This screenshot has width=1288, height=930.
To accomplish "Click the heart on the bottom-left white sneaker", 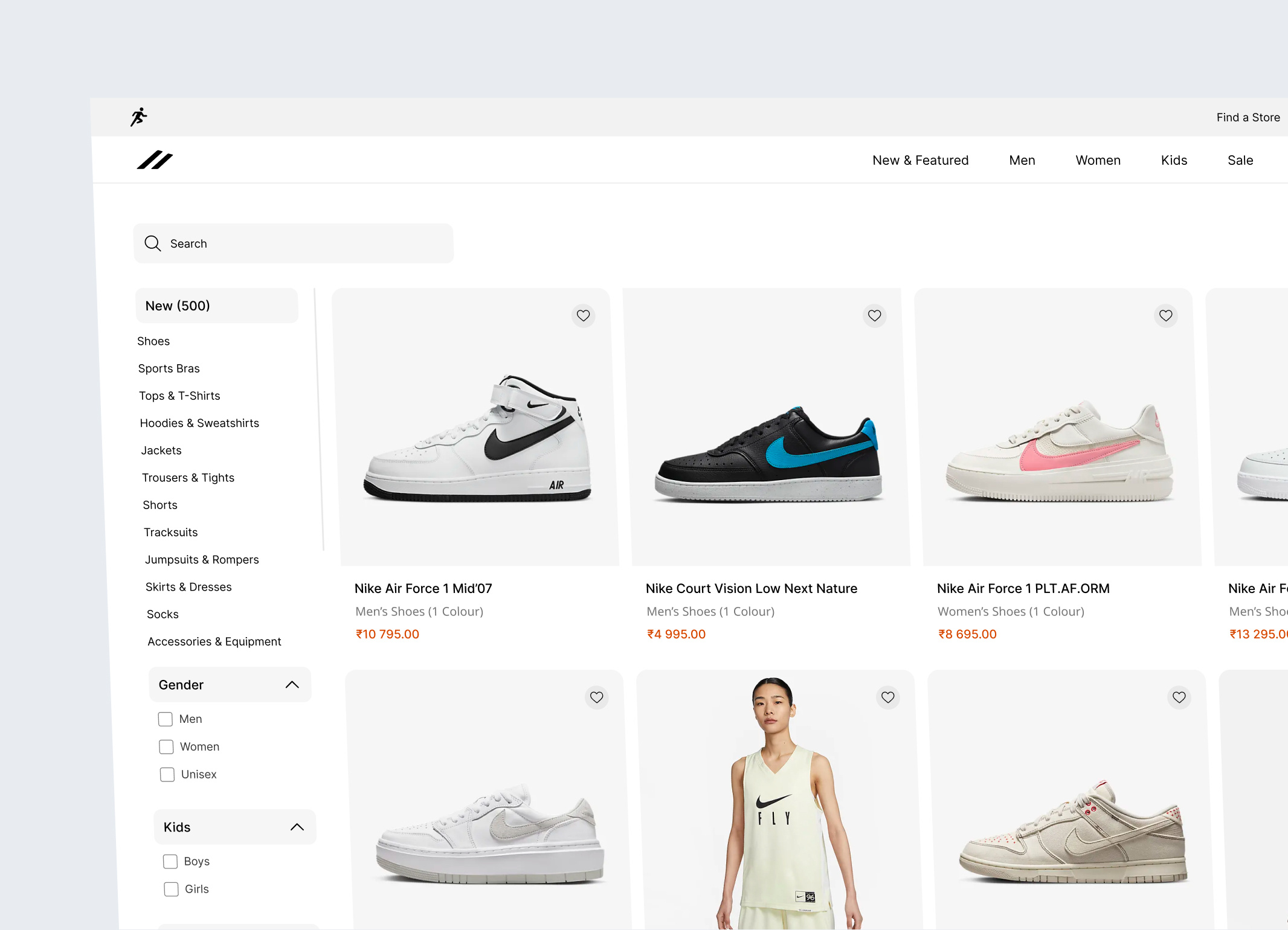I will click(x=596, y=697).
